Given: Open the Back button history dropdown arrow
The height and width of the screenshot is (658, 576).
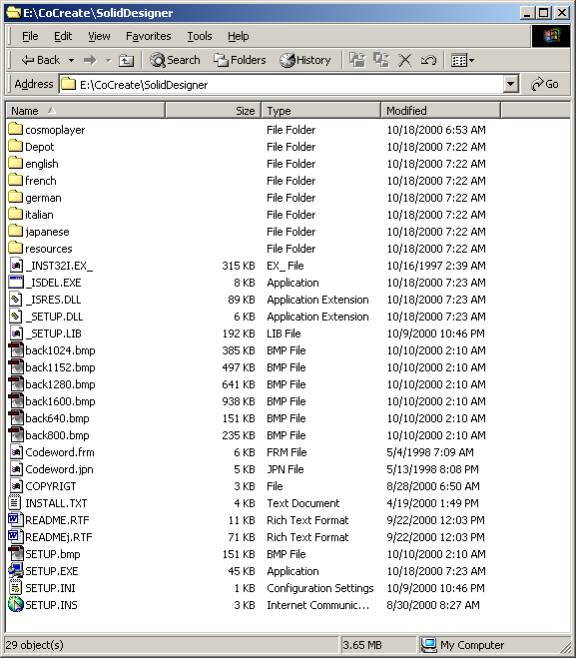Looking at the screenshot, I should [71, 60].
